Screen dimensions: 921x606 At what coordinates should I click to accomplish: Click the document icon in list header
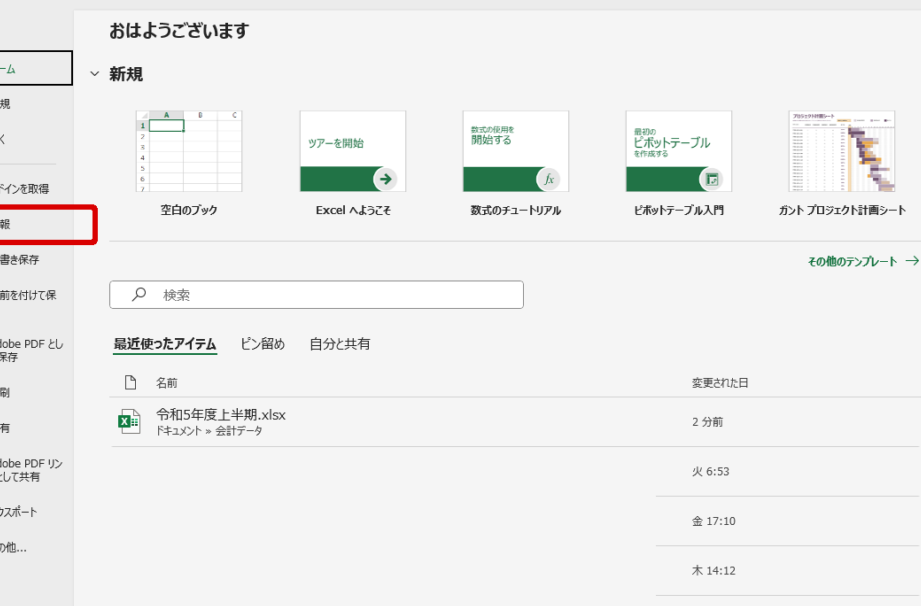pos(130,383)
